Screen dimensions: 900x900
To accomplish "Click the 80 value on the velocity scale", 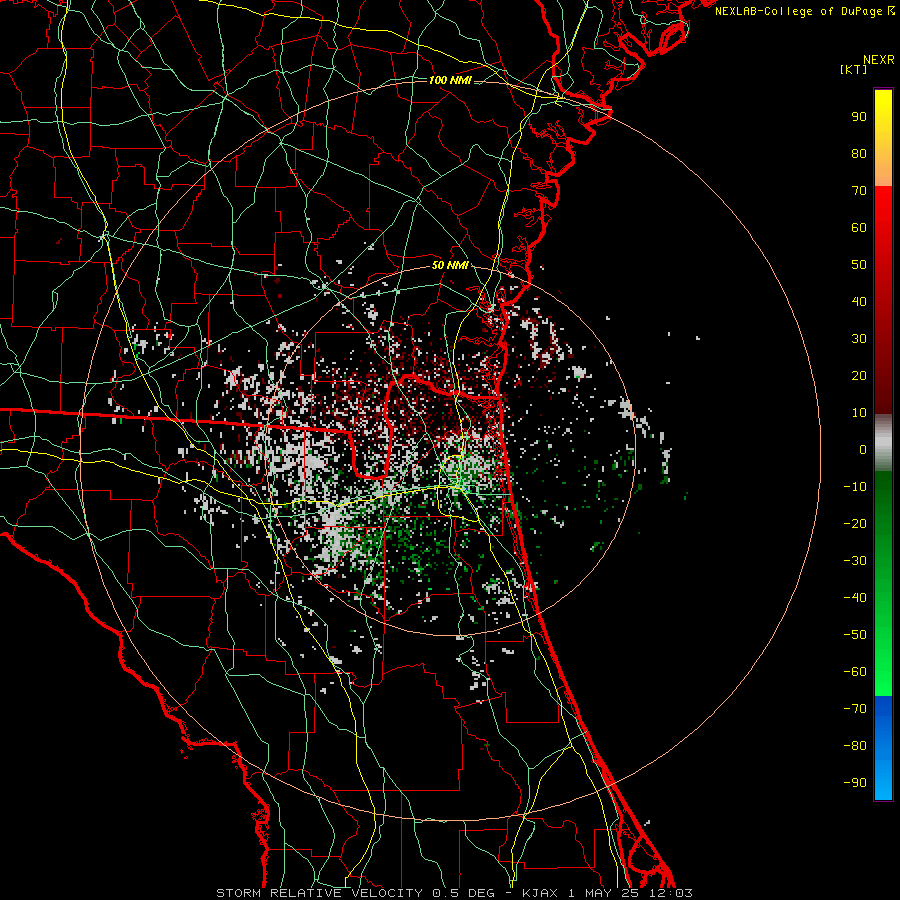I will [x=859, y=154].
